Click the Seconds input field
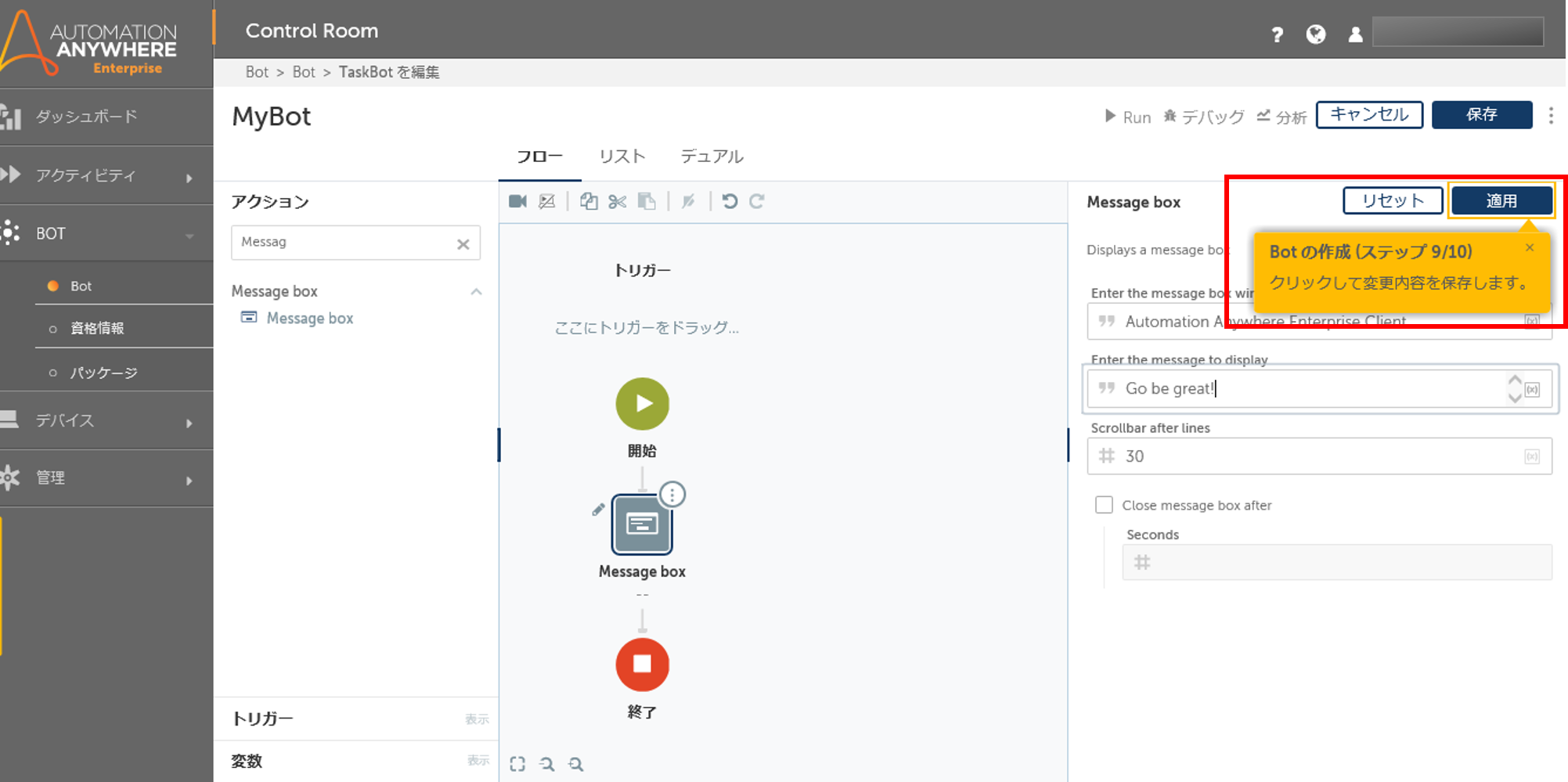 coord(1336,562)
